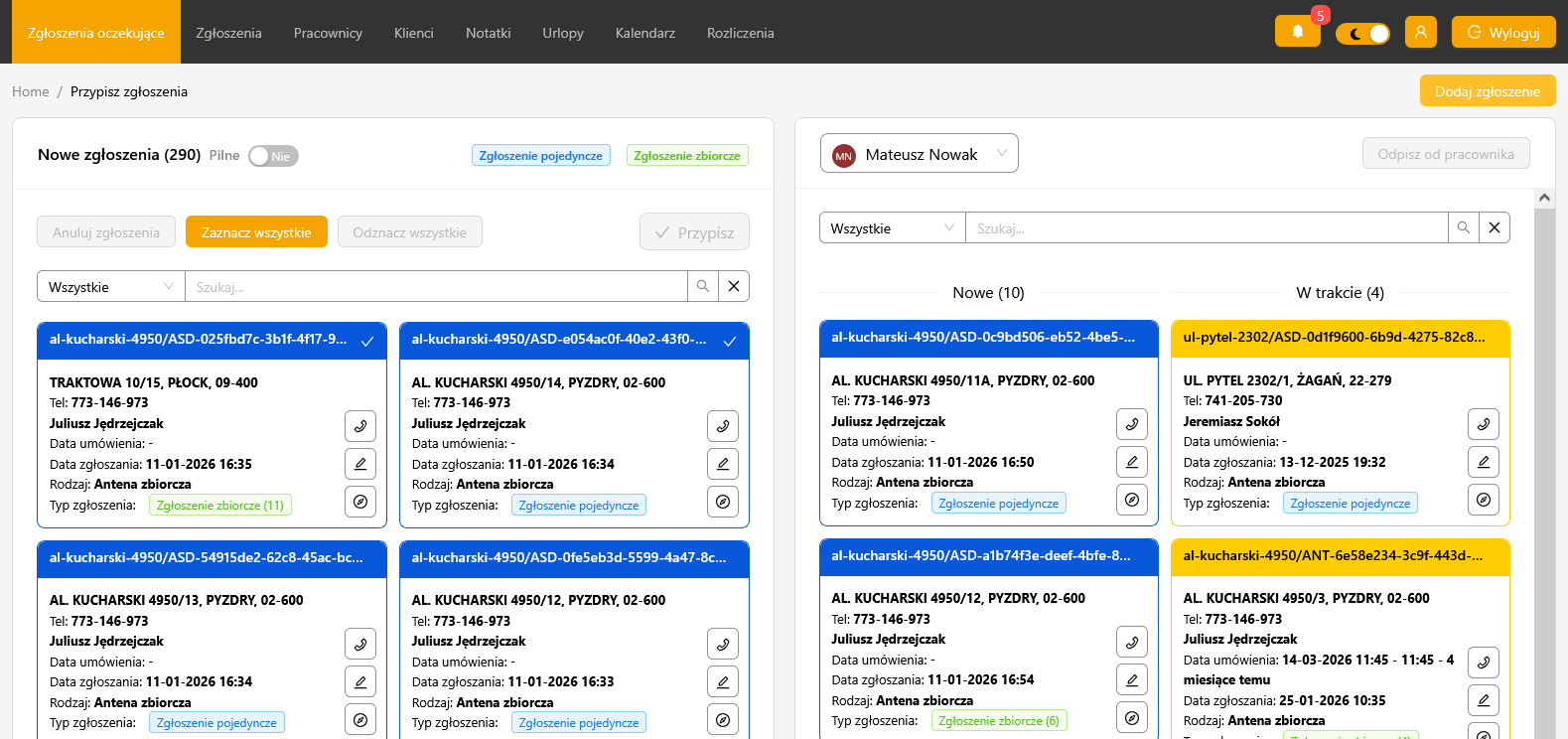Focus the left Szukaj search field
The image size is (1568, 739).
437,286
